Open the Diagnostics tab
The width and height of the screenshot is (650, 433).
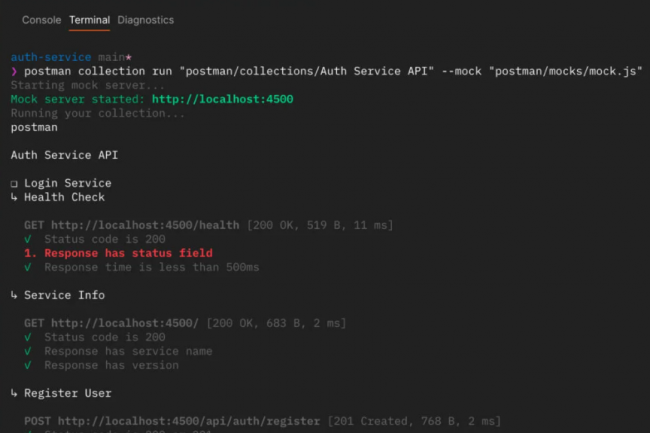coord(145,20)
